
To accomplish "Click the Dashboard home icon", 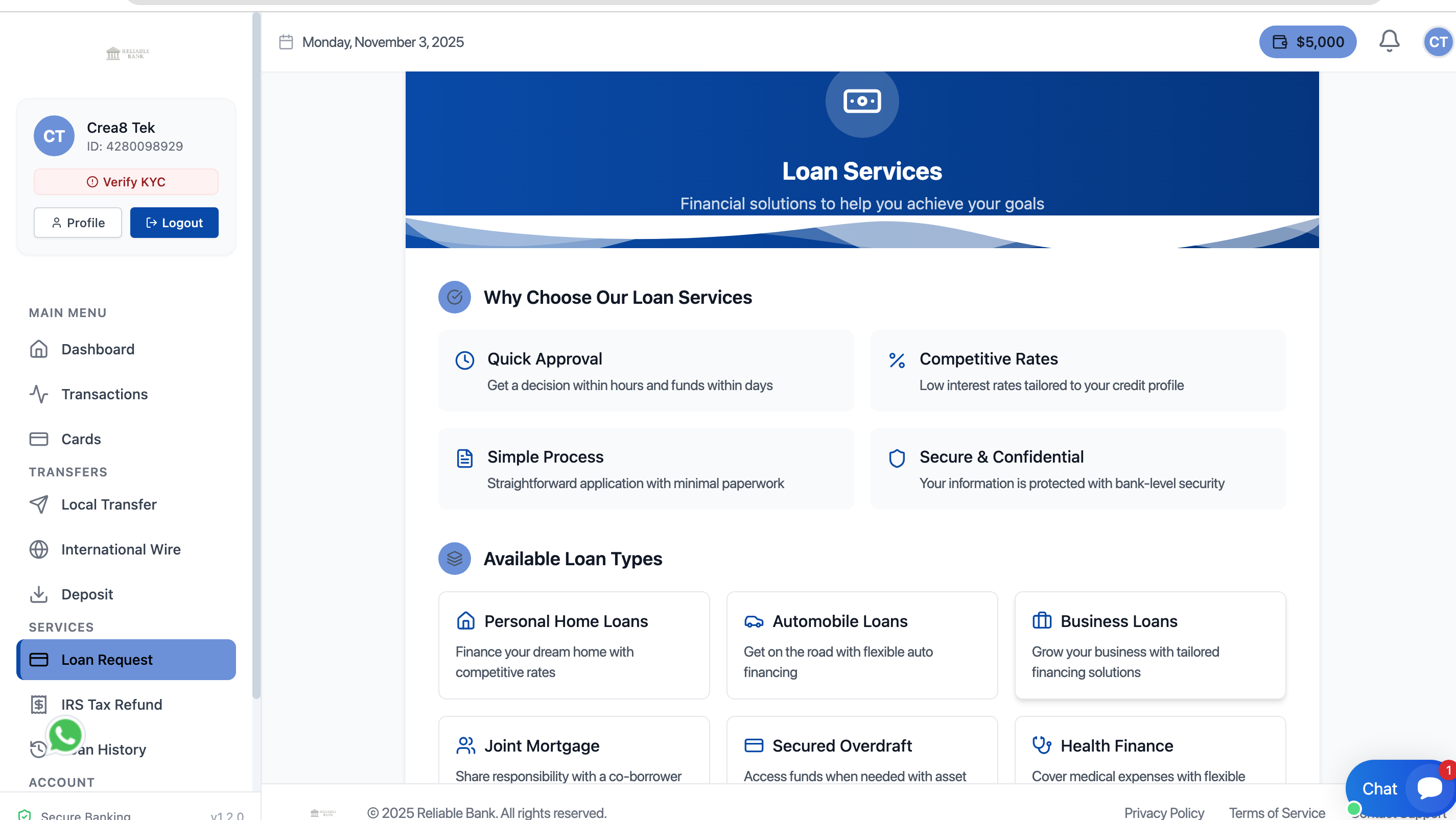I will pos(38,349).
